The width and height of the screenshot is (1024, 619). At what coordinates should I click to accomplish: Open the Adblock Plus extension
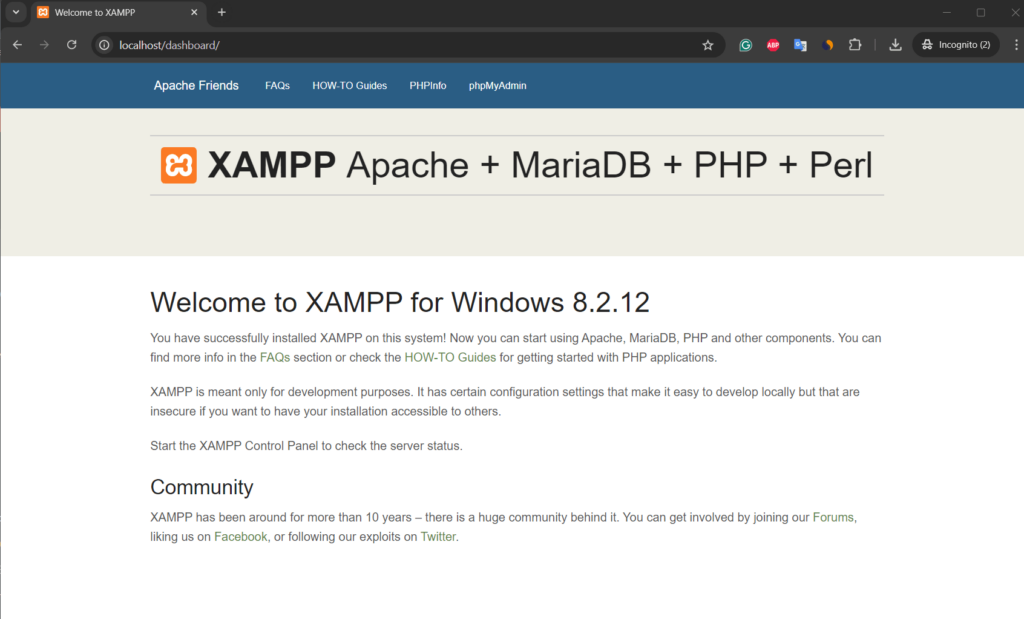point(773,45)
